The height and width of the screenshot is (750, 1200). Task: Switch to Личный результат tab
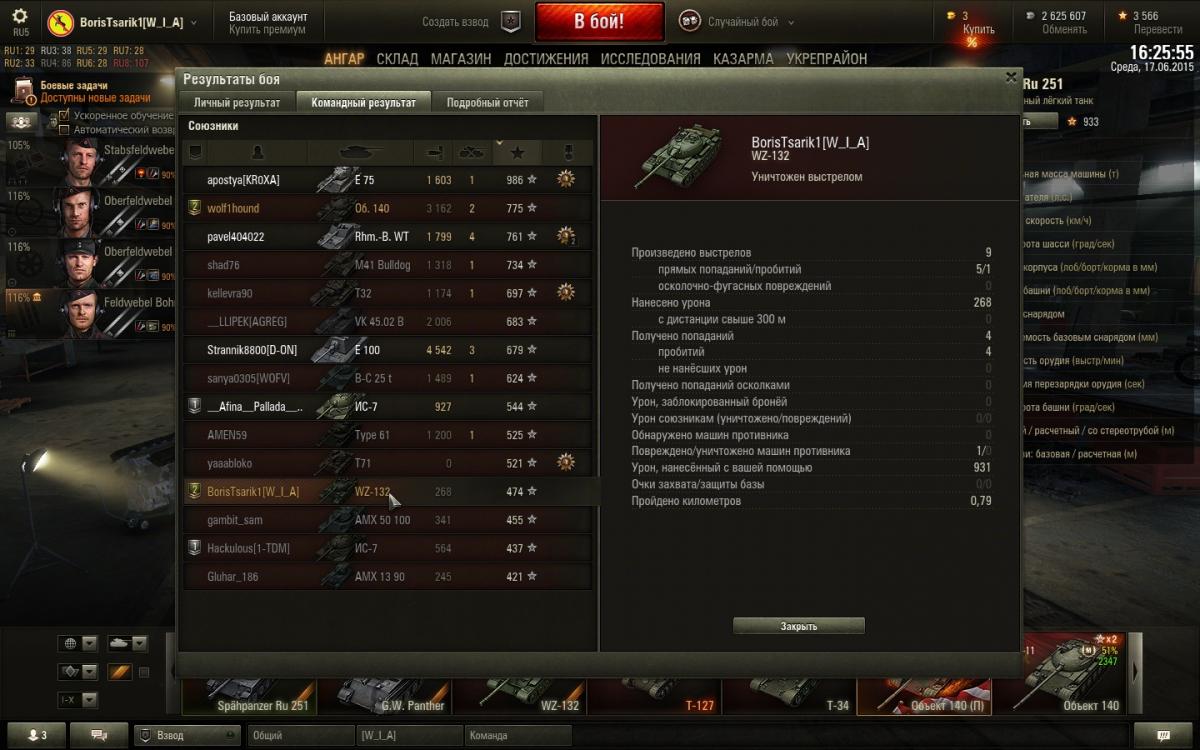pos(237,102)
